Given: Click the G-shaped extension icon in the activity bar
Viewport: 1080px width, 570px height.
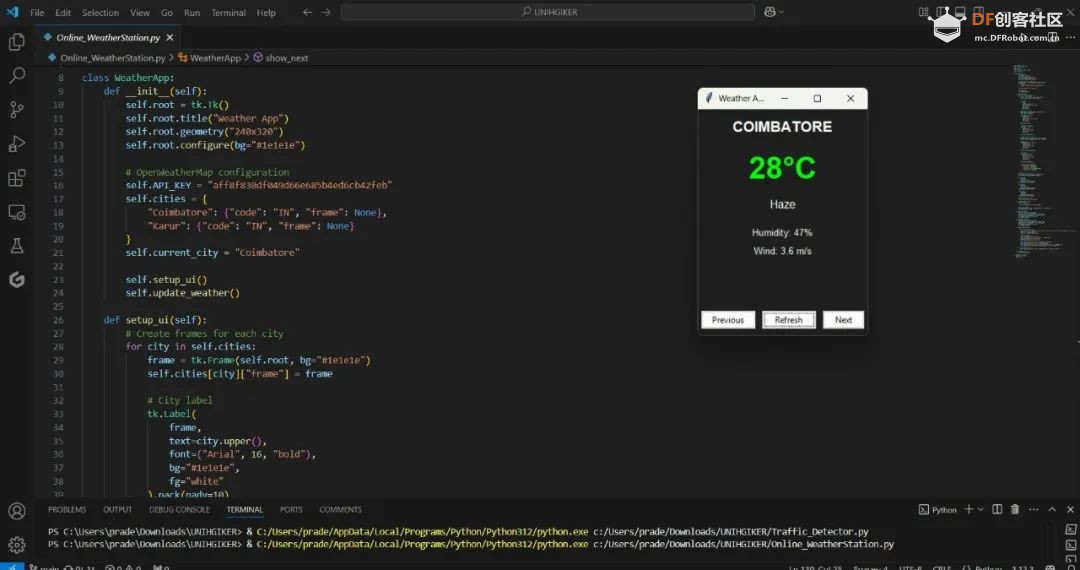Looking at the screenshot, I should 17,279.
